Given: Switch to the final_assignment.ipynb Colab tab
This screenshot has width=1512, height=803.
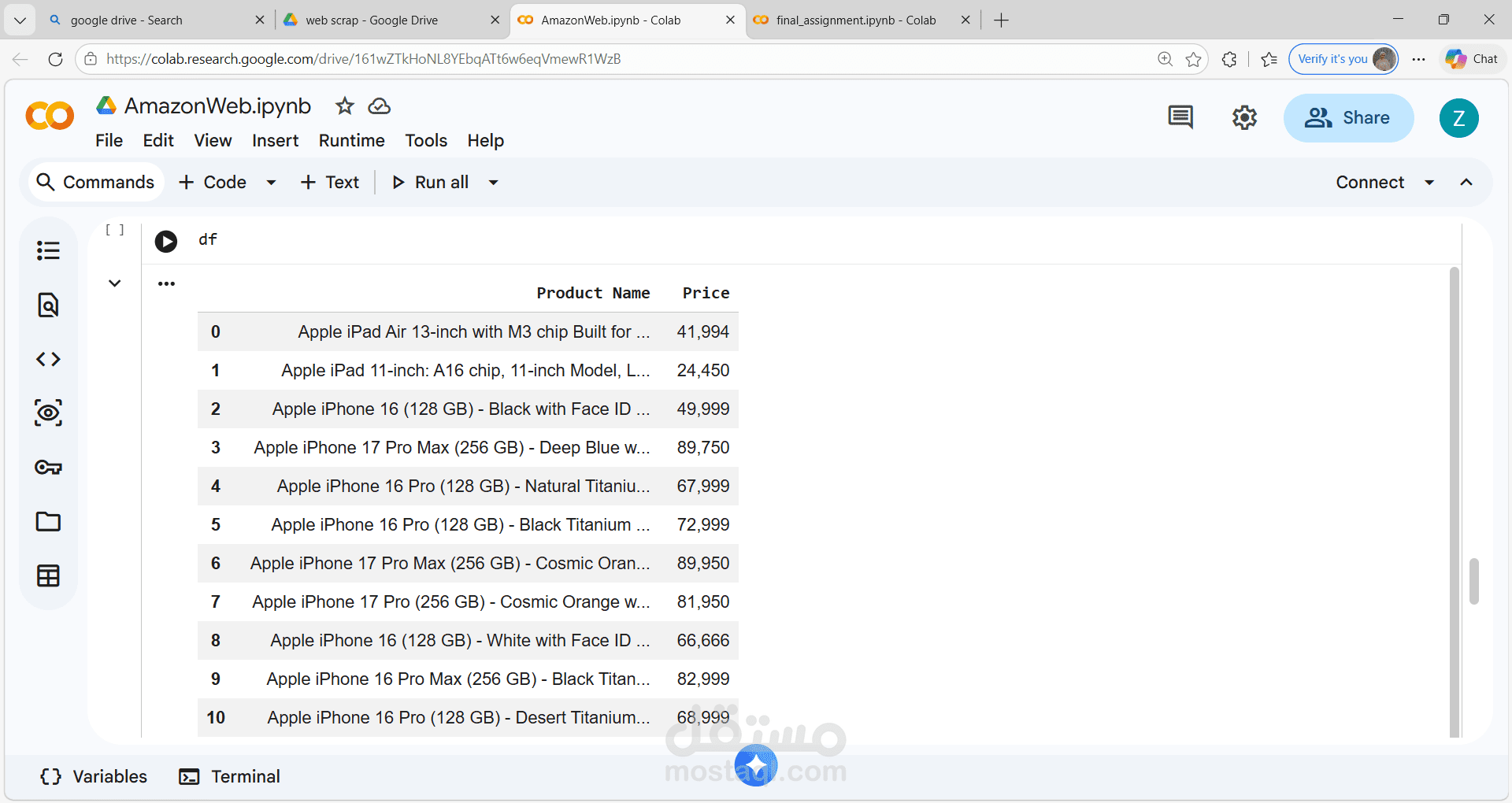Looking at the screenshot, I should pos(862,20).
